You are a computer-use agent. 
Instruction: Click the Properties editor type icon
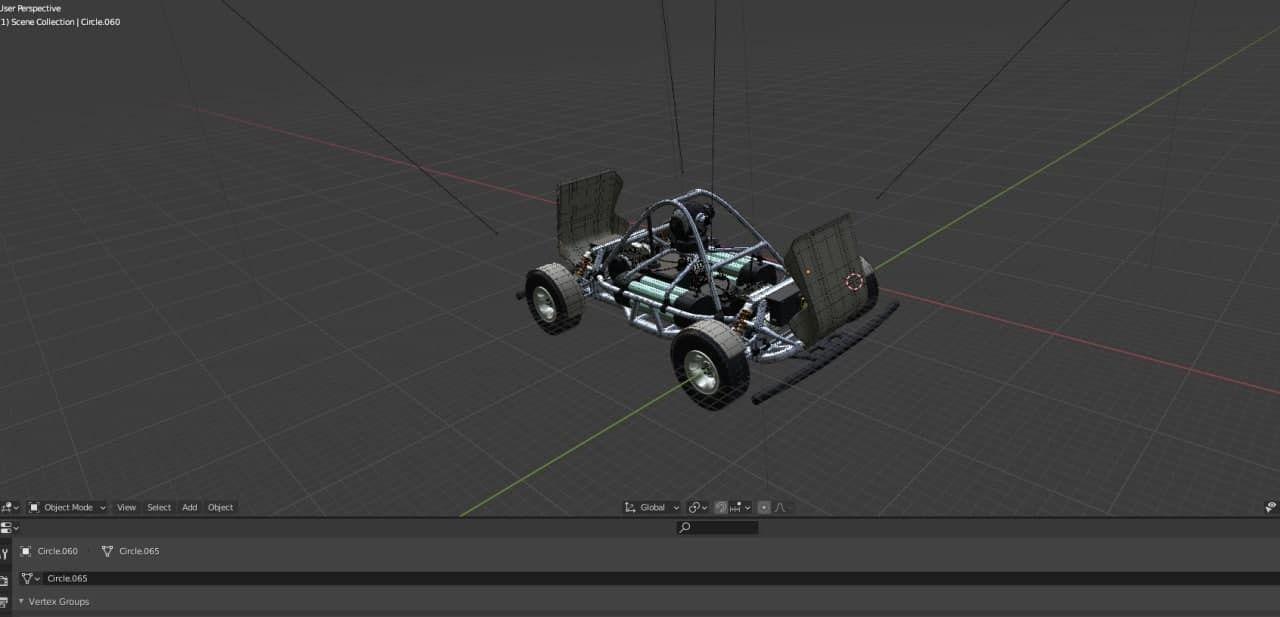click(x=7, y=527)
